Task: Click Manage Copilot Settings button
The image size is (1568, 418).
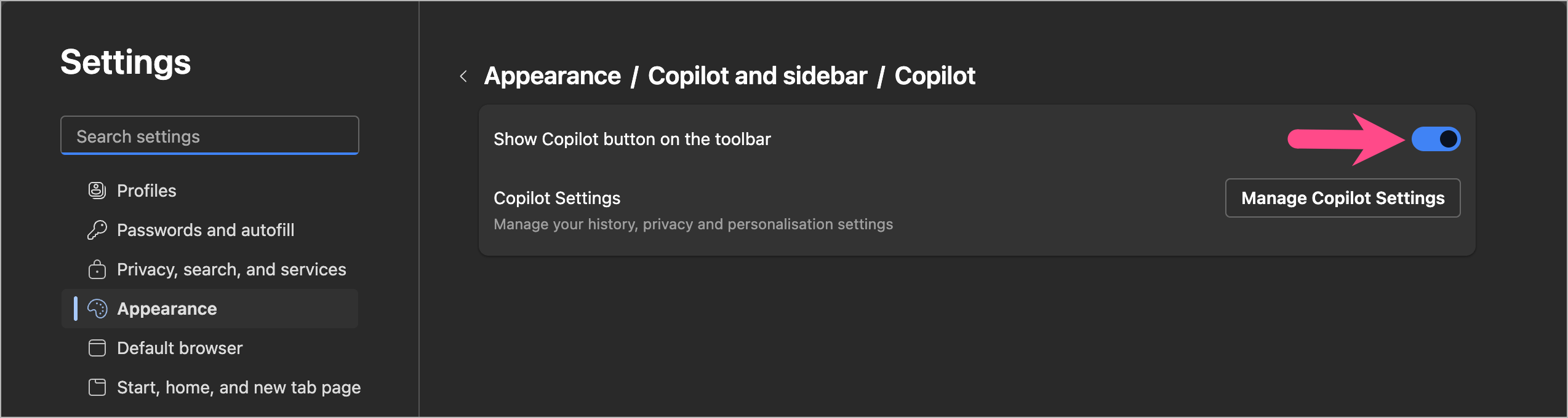Action: coord(1342,198)
